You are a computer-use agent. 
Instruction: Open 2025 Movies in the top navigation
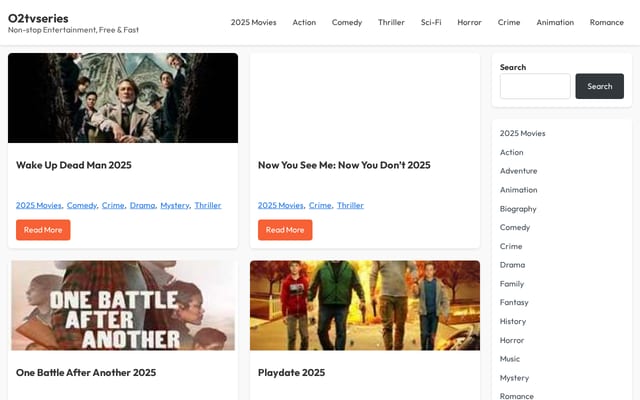(253, 22)
